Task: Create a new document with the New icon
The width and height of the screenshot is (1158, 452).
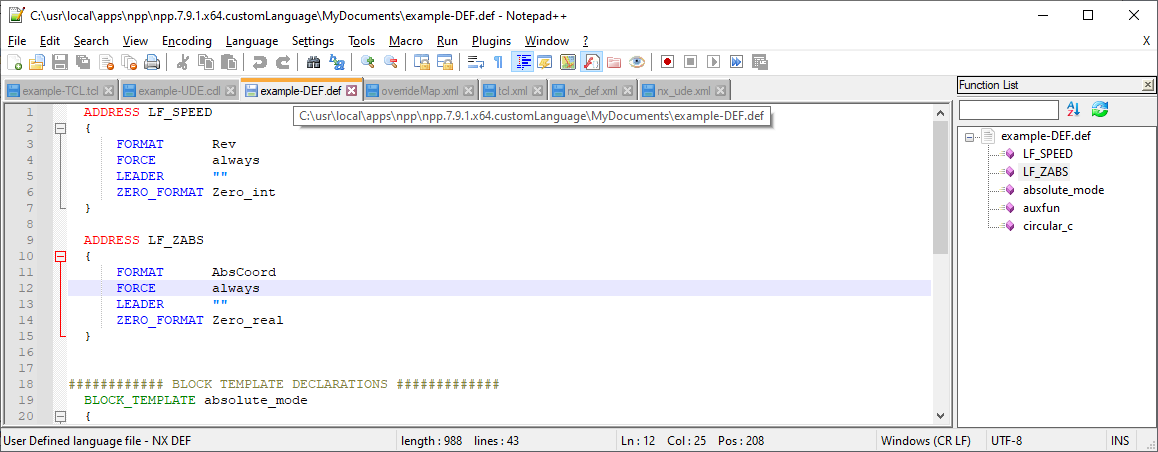Action: click(14, 62)
